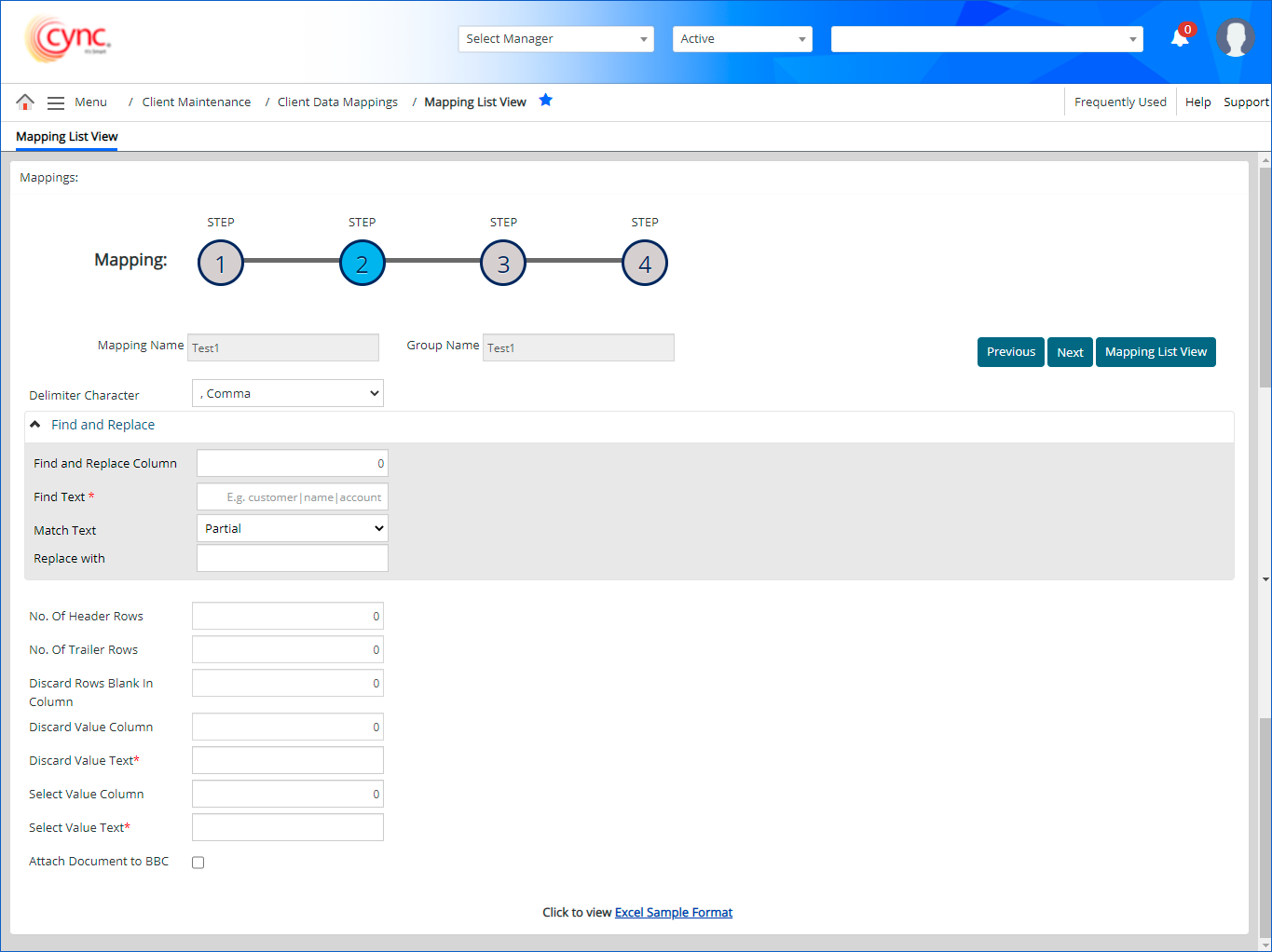Collapse the Find and Replace section
The image size is (1272, 952).
pos(35,425)
